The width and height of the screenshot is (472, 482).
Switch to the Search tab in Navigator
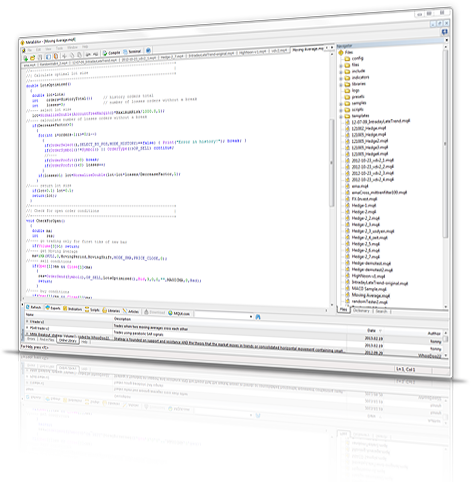click(x=381, y=311)
